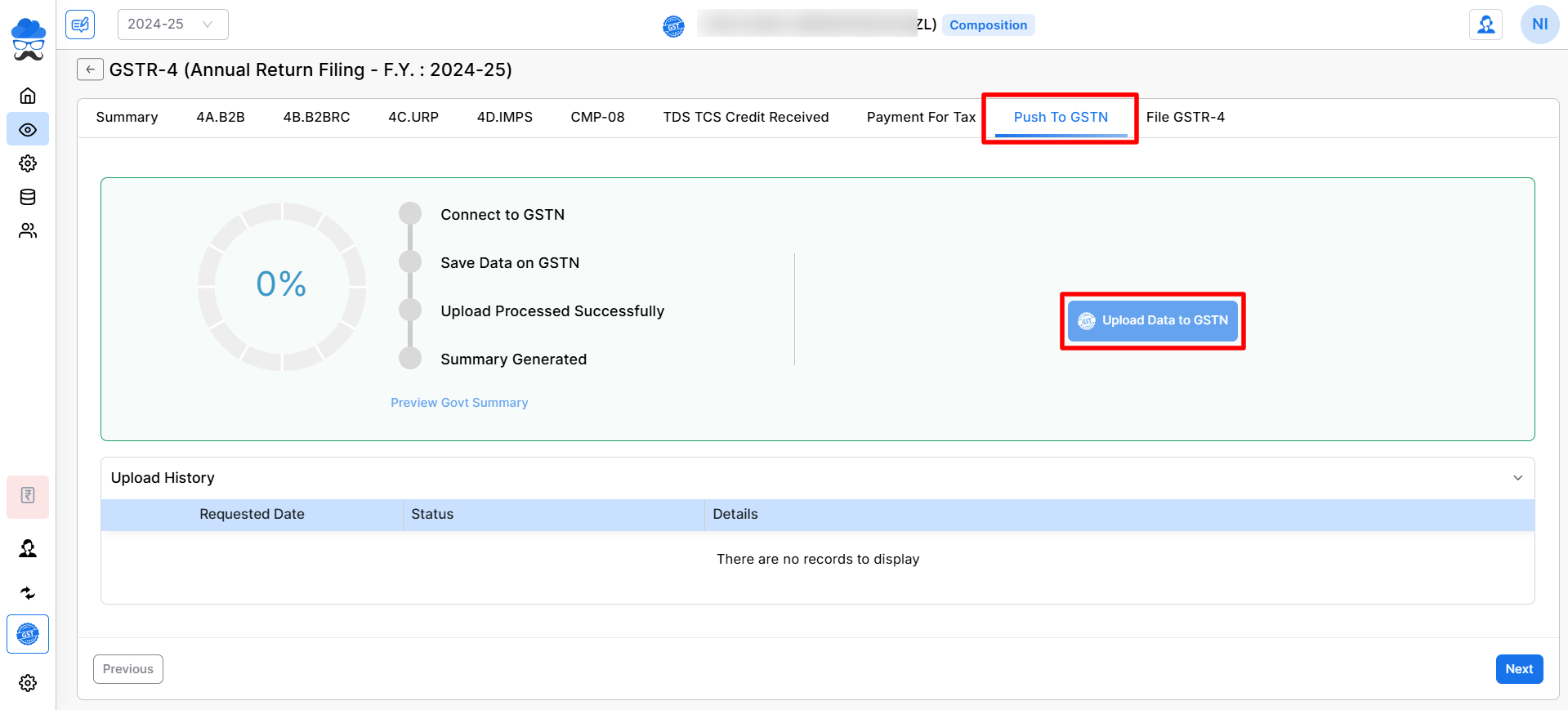1568x710 pixels.
Task: Open settings gear at sidebar bottom
Action: pos(28,683)
